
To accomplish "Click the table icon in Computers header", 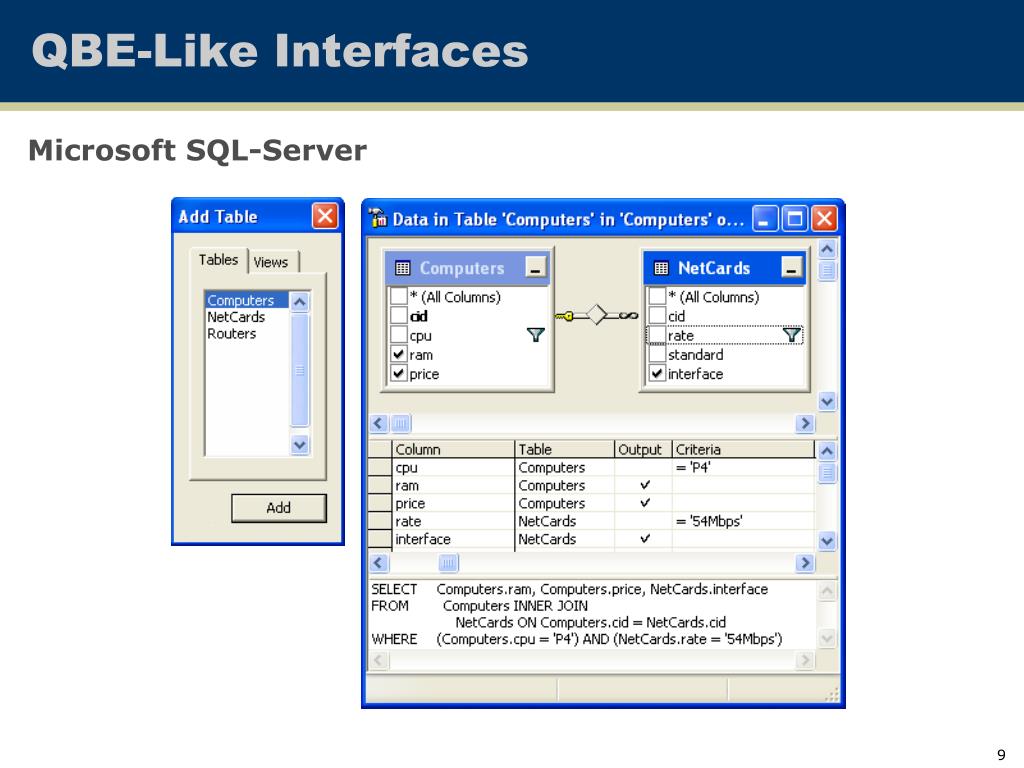I will (x=403, y=268).
